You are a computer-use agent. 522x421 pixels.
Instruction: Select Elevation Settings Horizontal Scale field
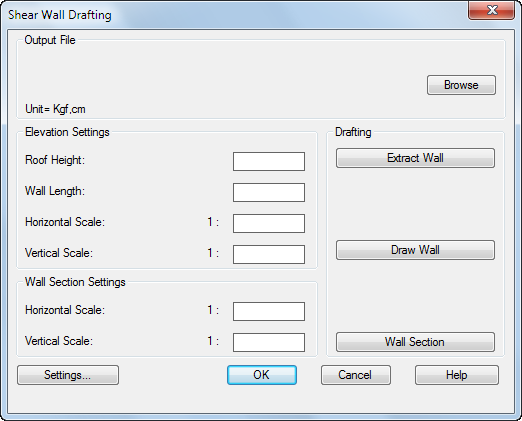(269, 223)
